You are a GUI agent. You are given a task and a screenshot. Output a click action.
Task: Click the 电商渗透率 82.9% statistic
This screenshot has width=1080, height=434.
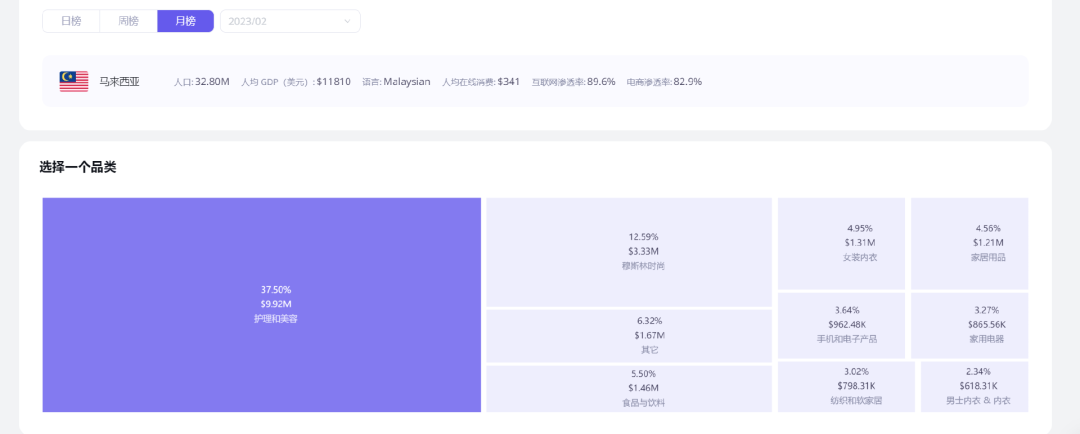click(664, 82)
